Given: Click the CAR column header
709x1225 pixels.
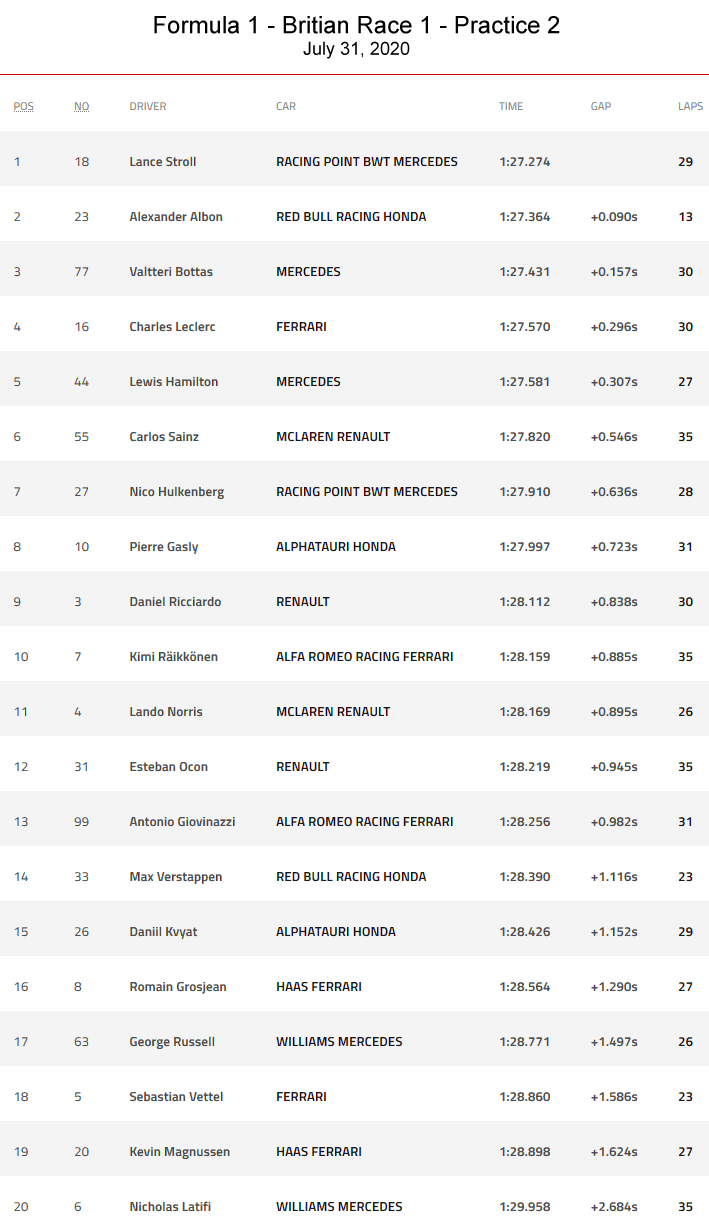Looking at the screenshot, I should pyautogui.click(x=286, y=106).
